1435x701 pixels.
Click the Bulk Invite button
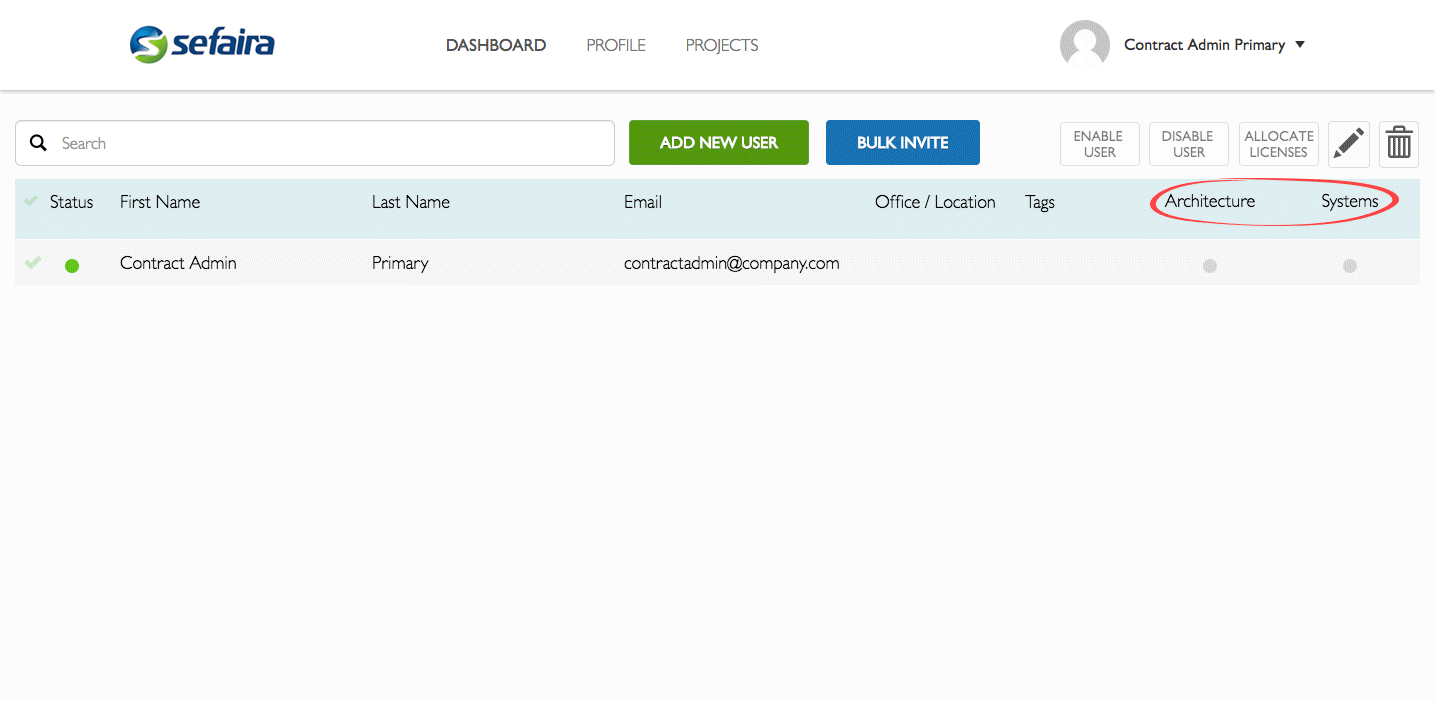click(x=903, y=143)
